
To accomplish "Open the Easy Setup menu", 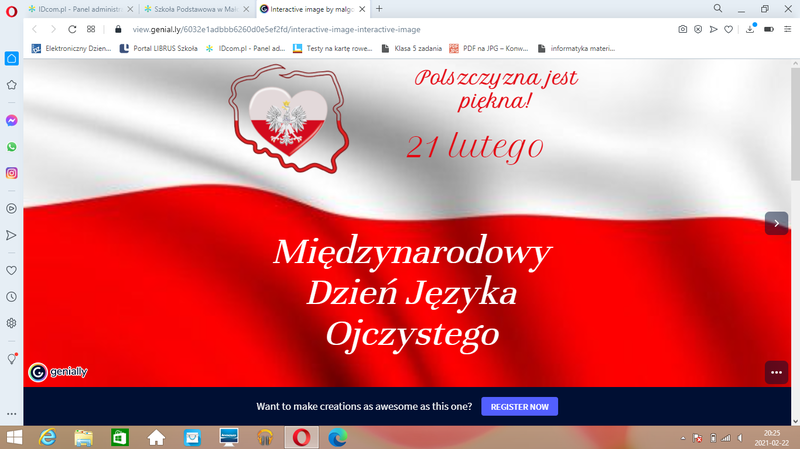I will click(x=787, y=29).
